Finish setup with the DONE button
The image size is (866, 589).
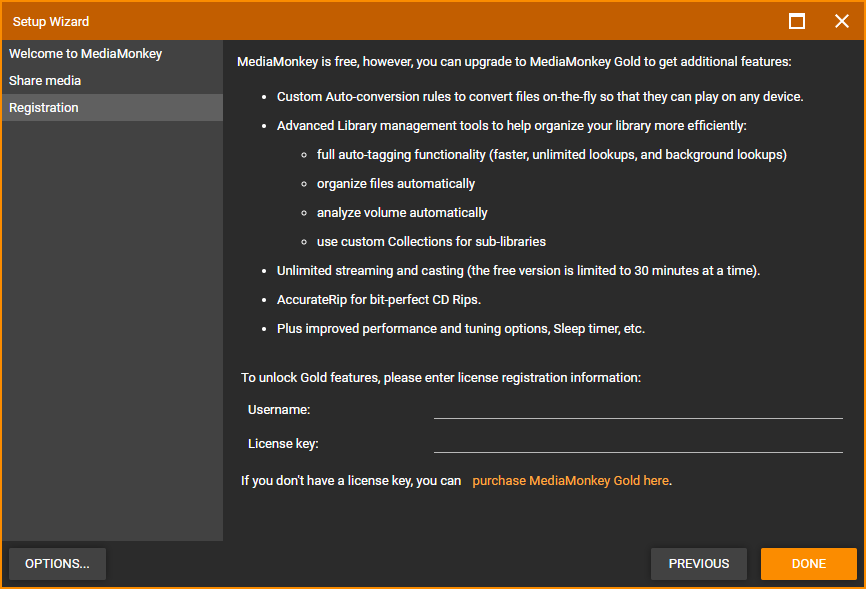[x=809, y=564]
